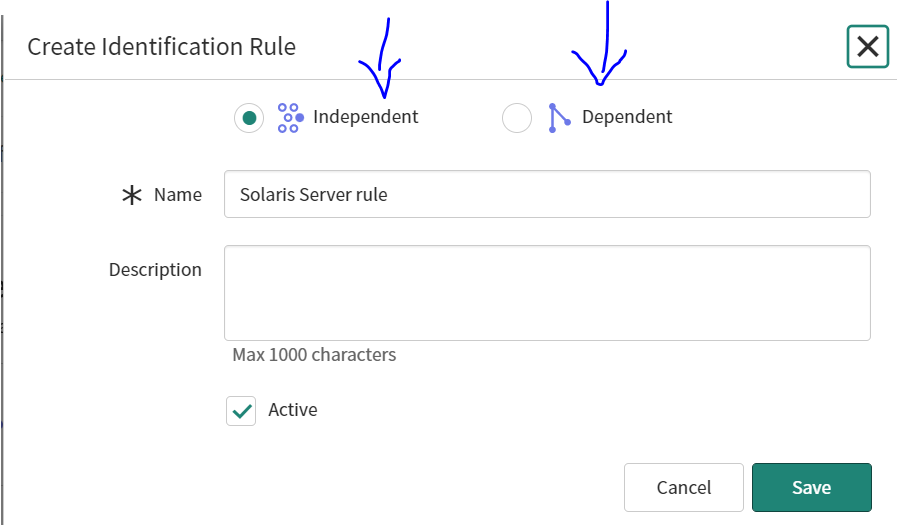Uncheck the Active checkbox
This screenshot has height=526, width=898.
click(x=241, y=411)
